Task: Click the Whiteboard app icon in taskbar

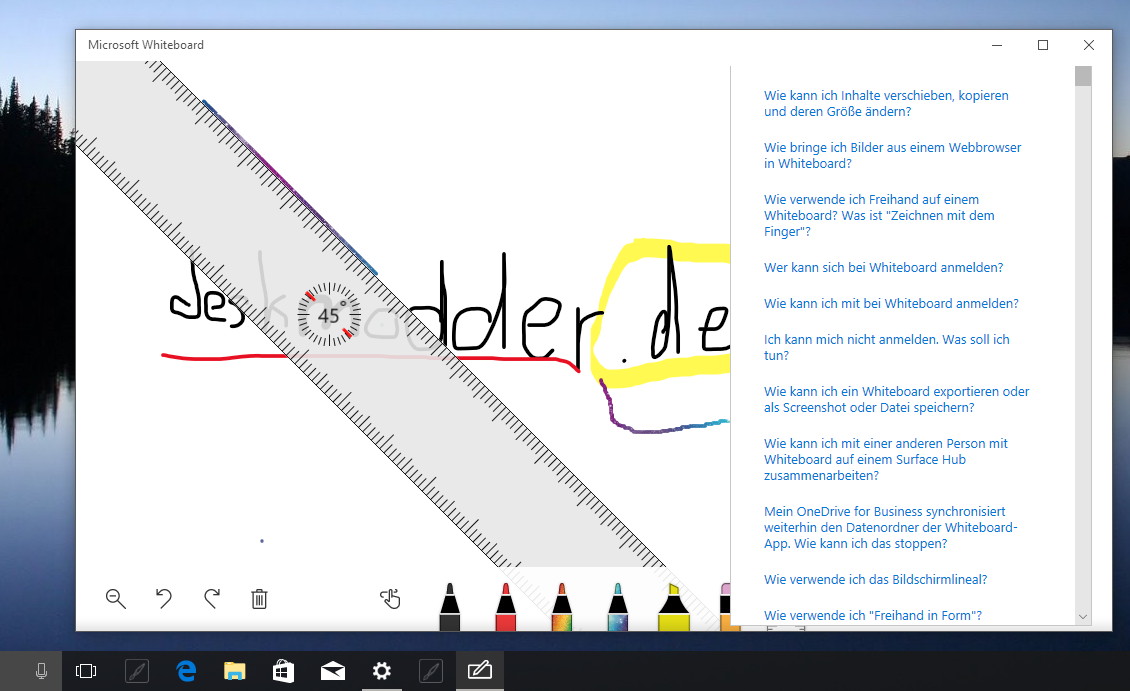Action: tap(479, 671)
